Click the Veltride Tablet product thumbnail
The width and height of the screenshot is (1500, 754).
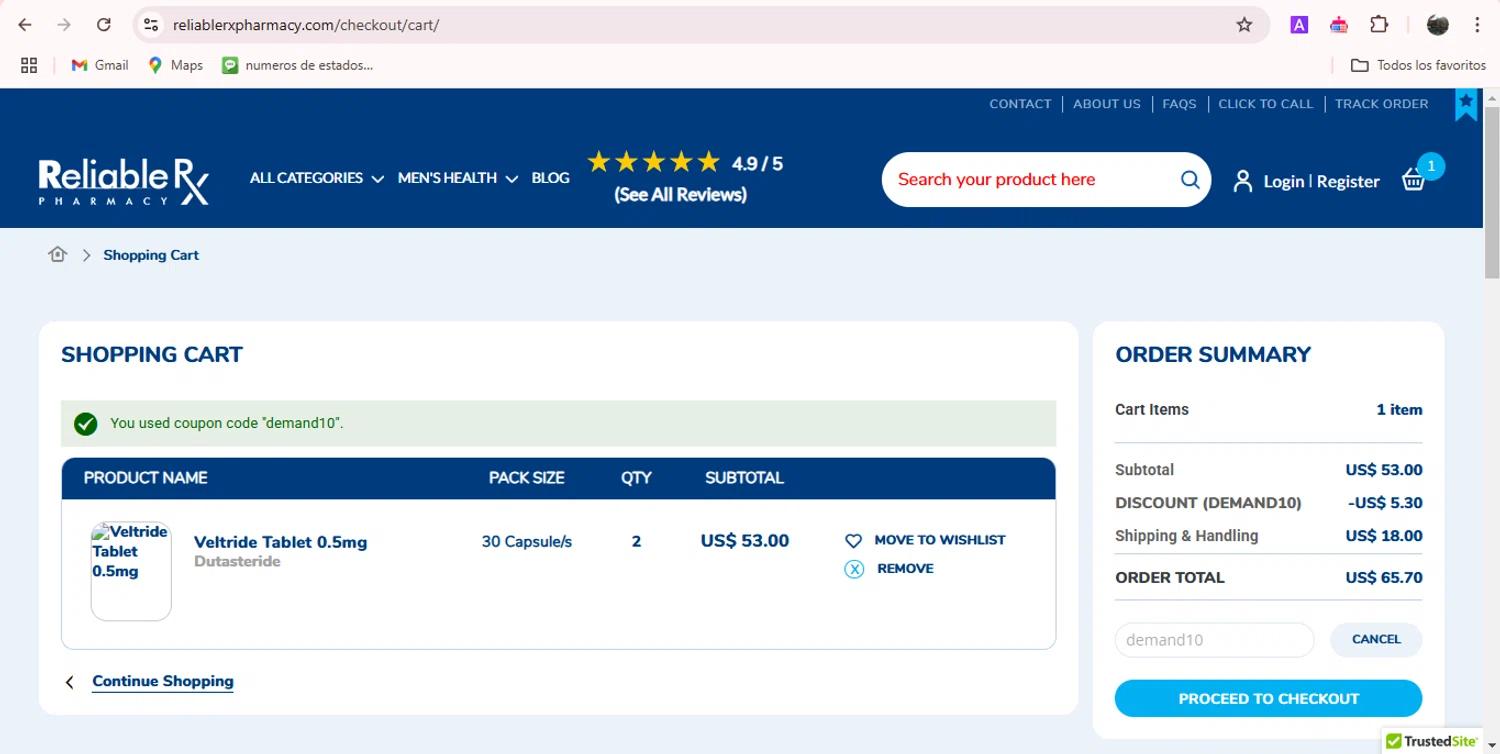click(131, 571)
